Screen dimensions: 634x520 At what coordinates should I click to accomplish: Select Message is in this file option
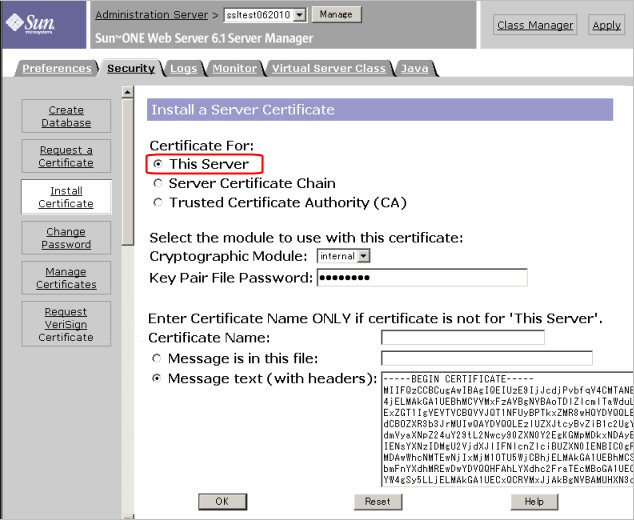[x=156, y=358]
